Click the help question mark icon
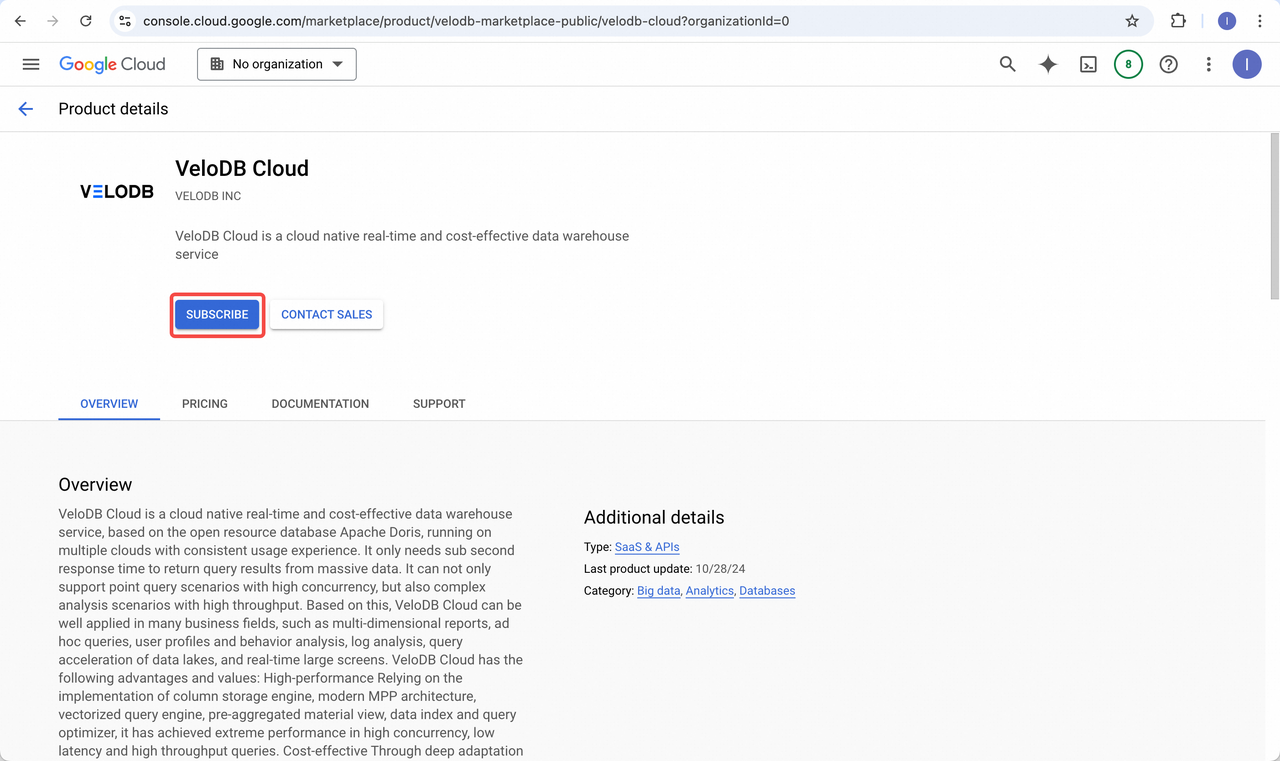The height and width of the screenshot is (761, 1280). tap(1168, 64)
